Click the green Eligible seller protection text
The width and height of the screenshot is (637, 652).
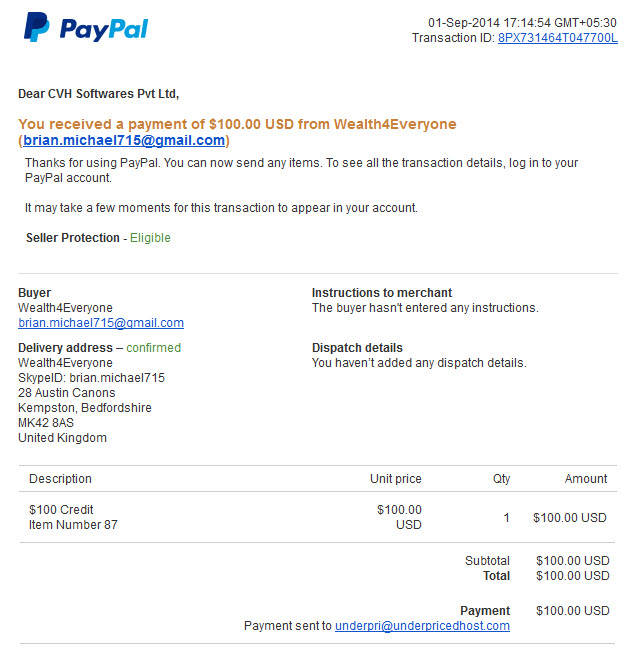click(150, 238)
